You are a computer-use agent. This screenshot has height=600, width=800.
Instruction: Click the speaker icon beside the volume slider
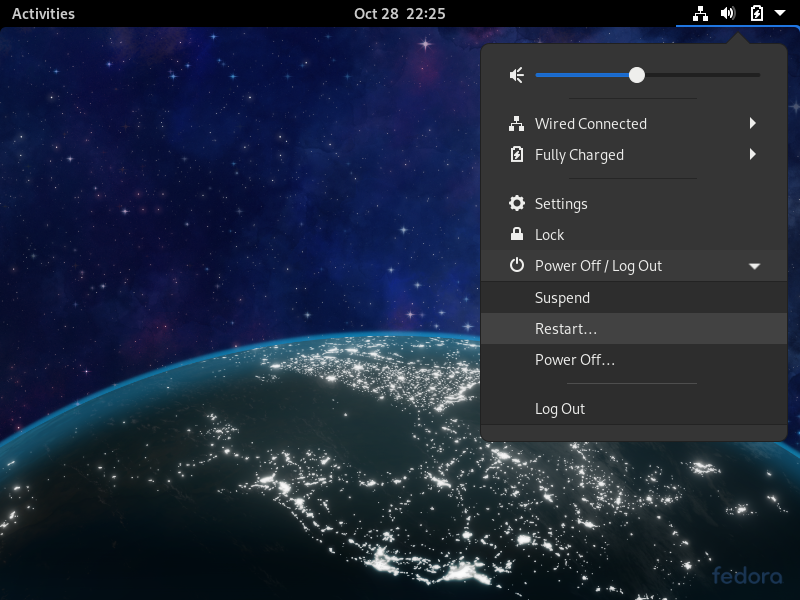(516, 75)
